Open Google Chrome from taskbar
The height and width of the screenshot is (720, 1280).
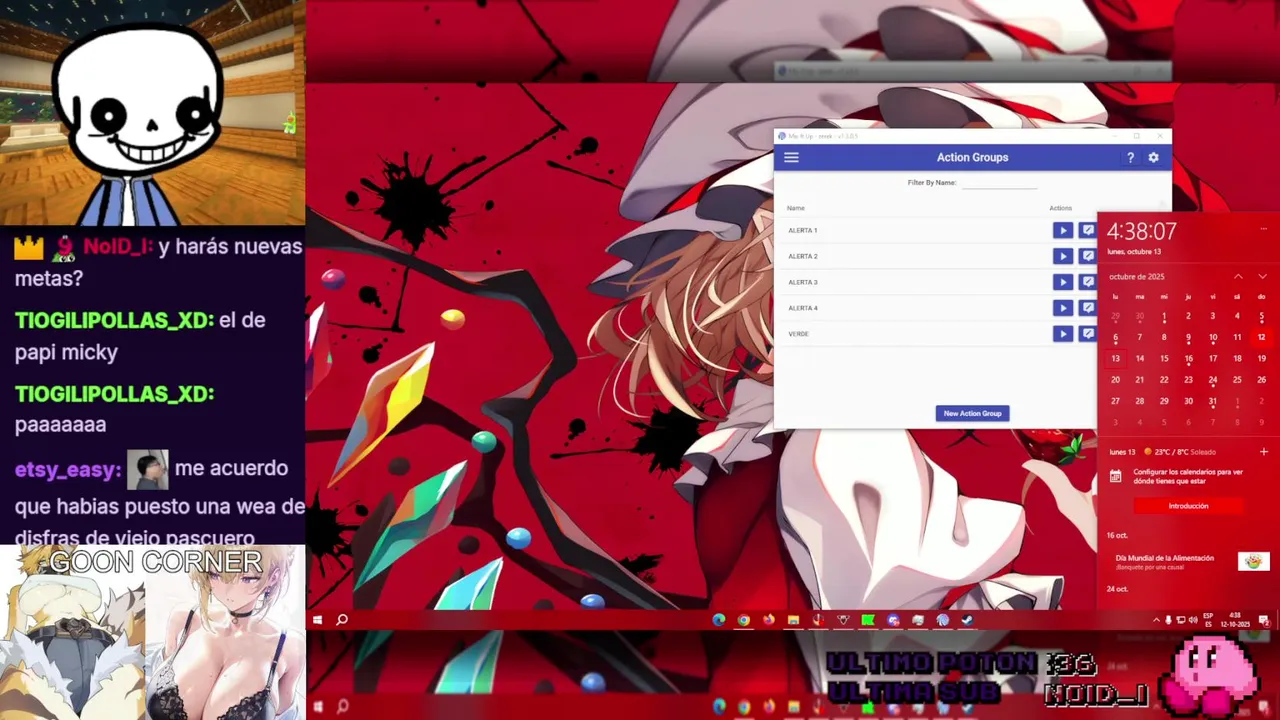point(744,620)
